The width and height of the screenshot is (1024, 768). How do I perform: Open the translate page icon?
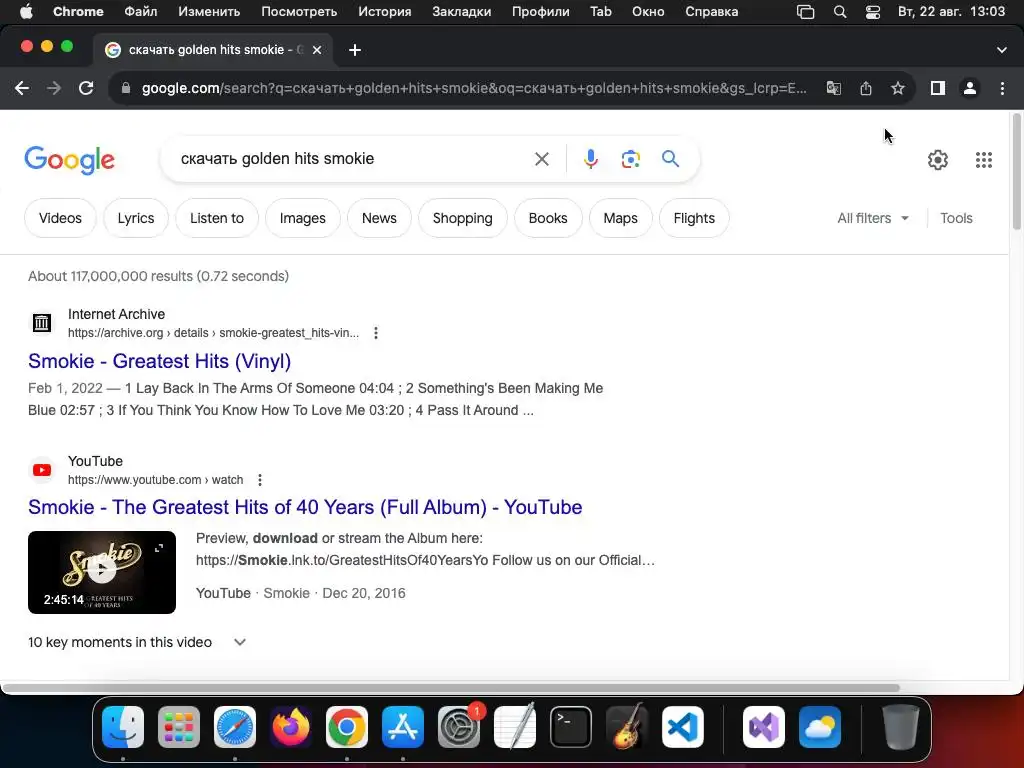click(833, 88)
